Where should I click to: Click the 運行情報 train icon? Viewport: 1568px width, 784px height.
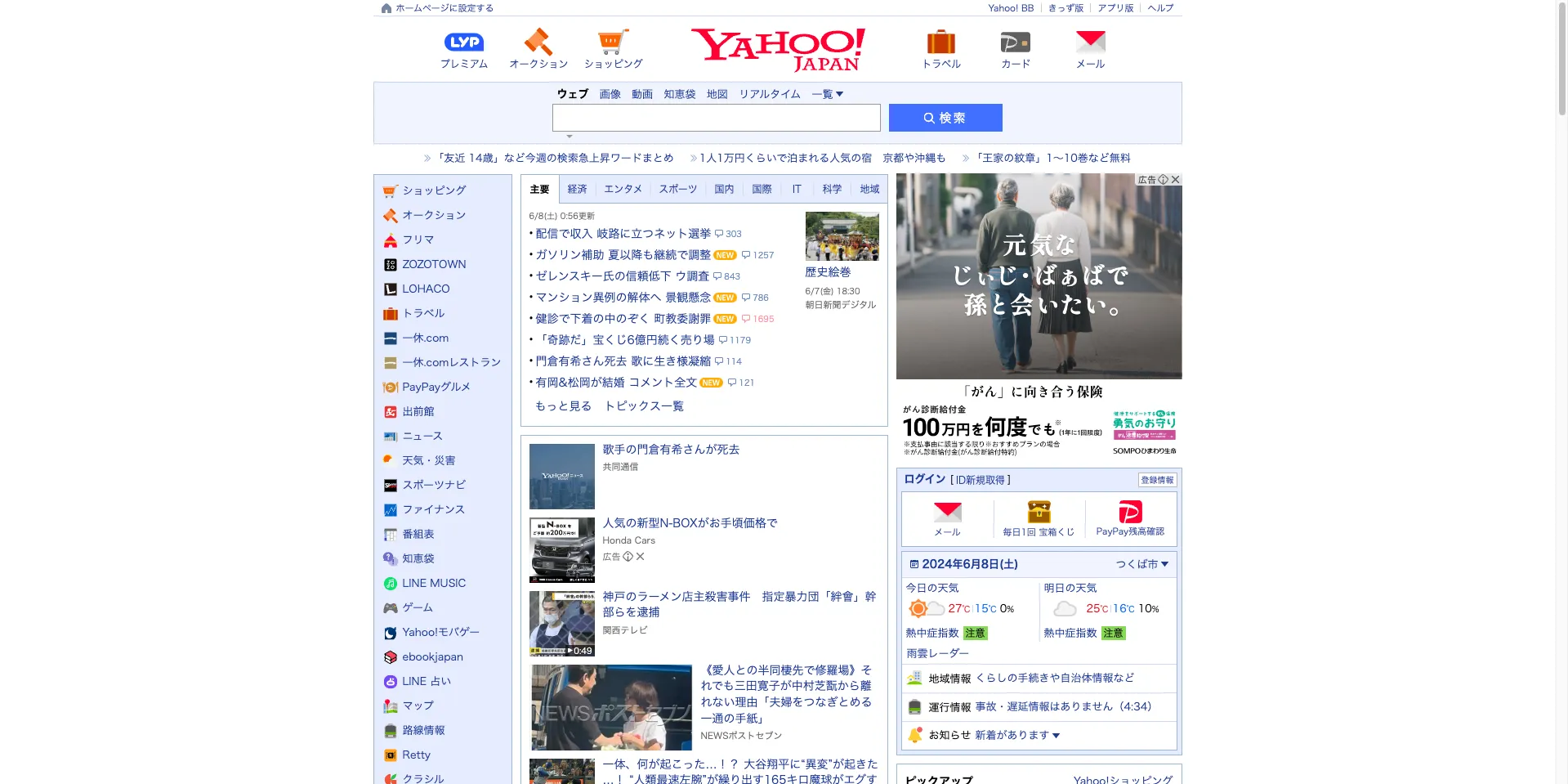pyautogui.click(x=915, y=707)
